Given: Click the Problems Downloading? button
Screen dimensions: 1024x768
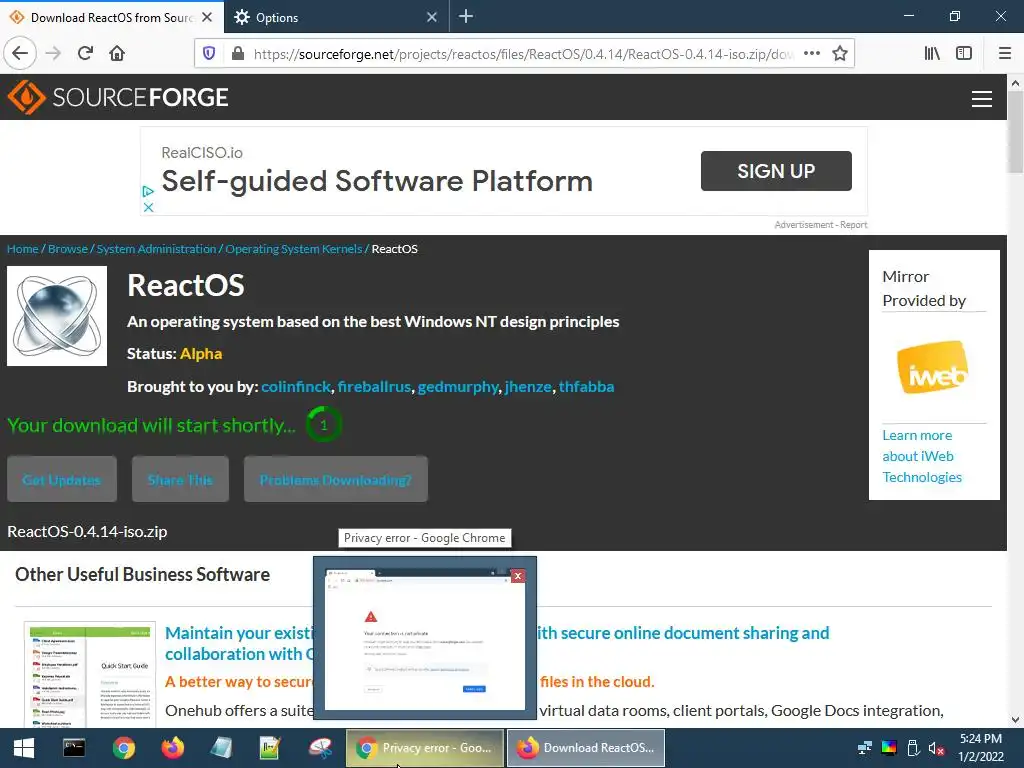Looking at the screenshot, I should click(336, 479).
